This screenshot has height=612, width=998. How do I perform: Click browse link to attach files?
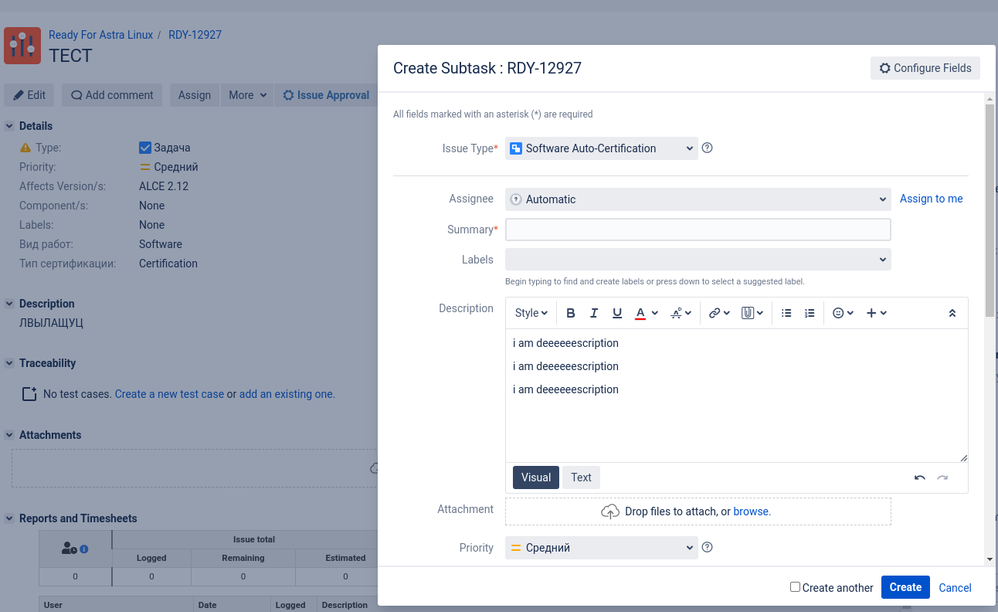(751, 511)
